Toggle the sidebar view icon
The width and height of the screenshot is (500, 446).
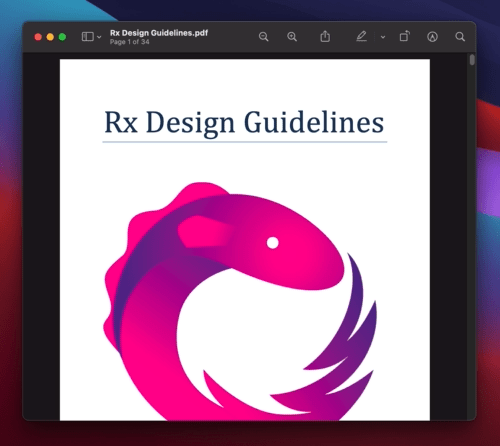88,37
